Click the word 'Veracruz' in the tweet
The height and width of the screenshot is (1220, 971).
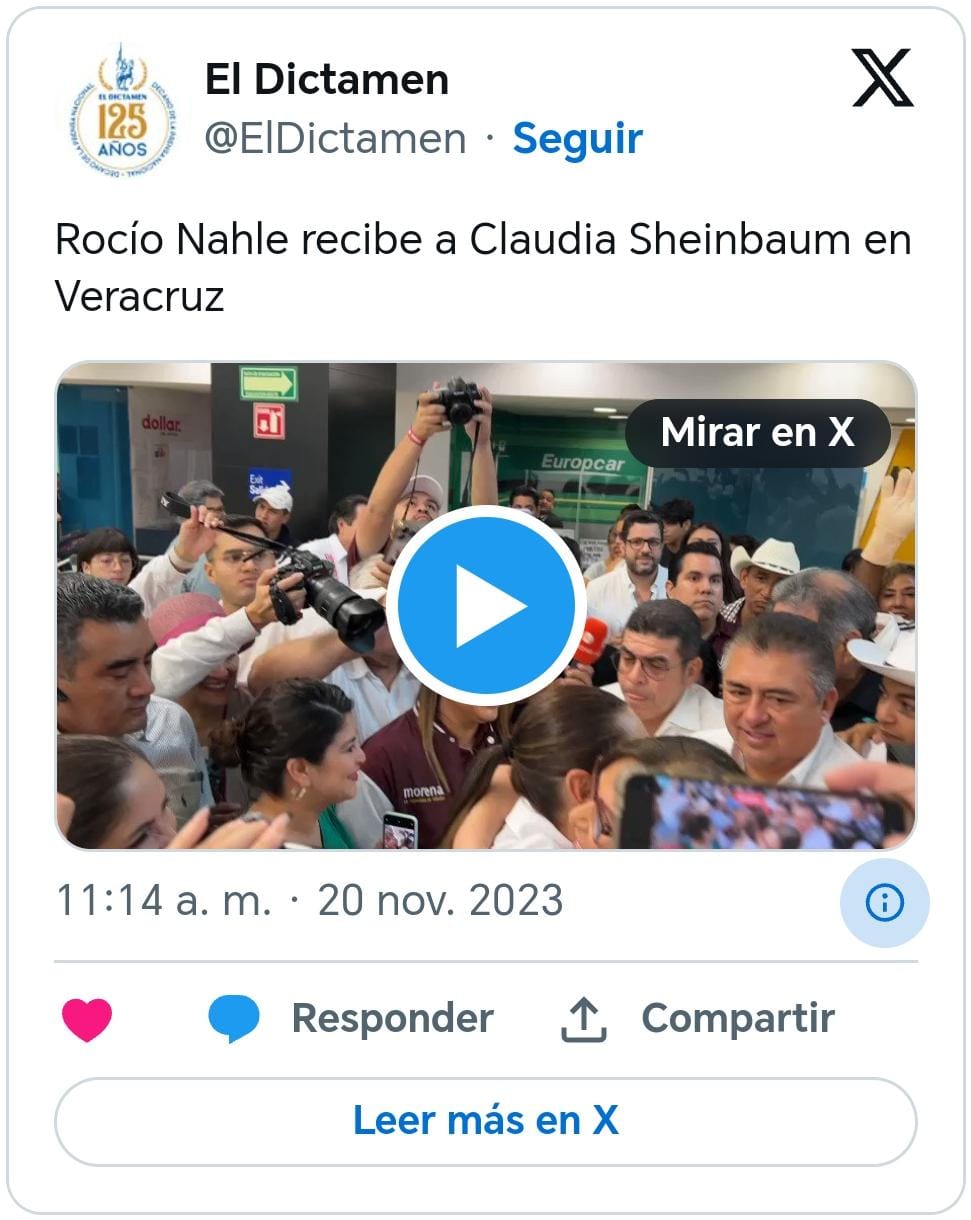coord(140,296)
